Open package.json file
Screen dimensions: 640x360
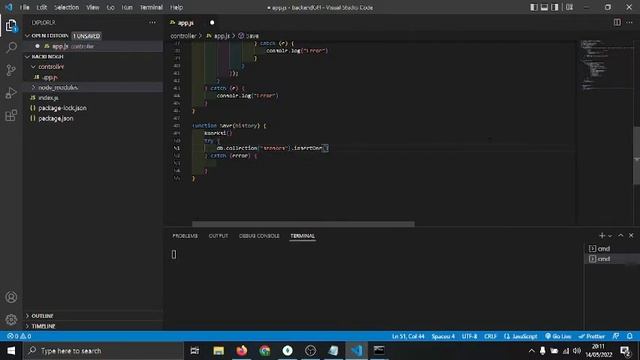pos(93,118)
